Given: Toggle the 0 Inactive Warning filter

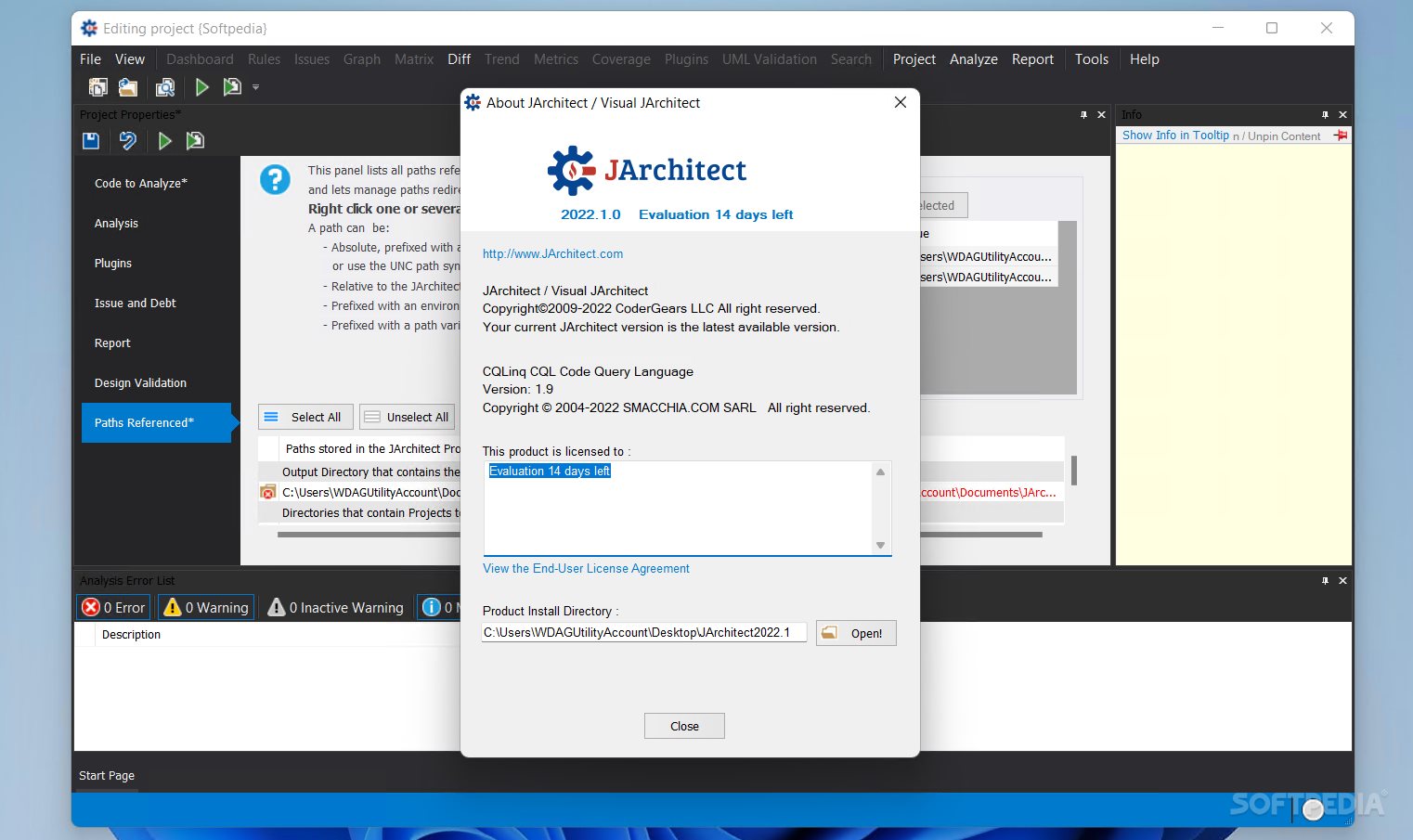Looking at the screenshot, I should pos(336,608).
